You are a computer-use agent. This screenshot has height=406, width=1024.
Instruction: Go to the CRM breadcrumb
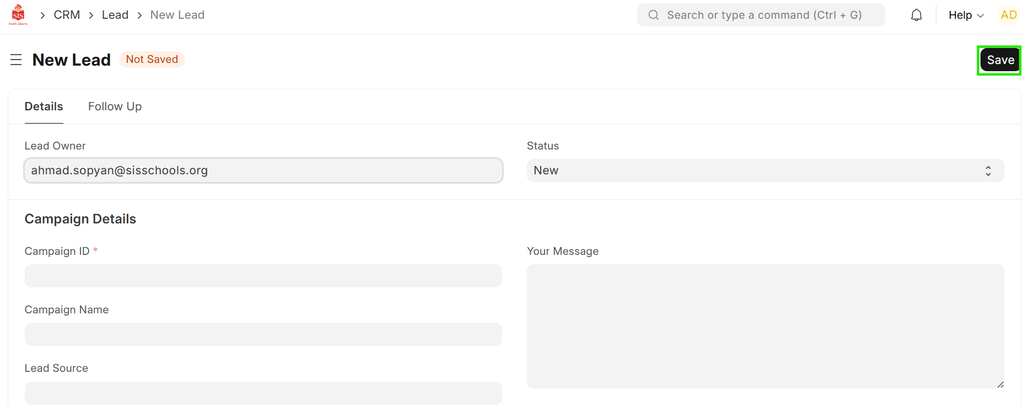67,15
